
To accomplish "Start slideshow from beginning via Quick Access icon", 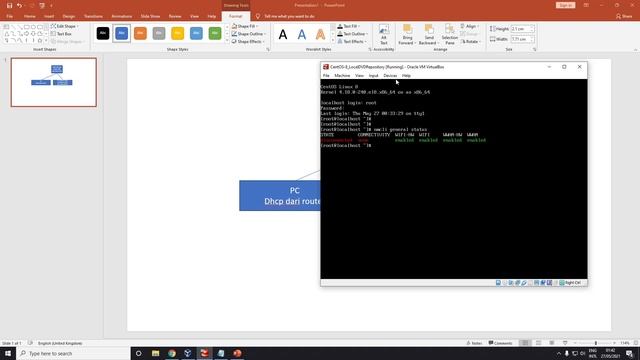I will click(42, 5).
